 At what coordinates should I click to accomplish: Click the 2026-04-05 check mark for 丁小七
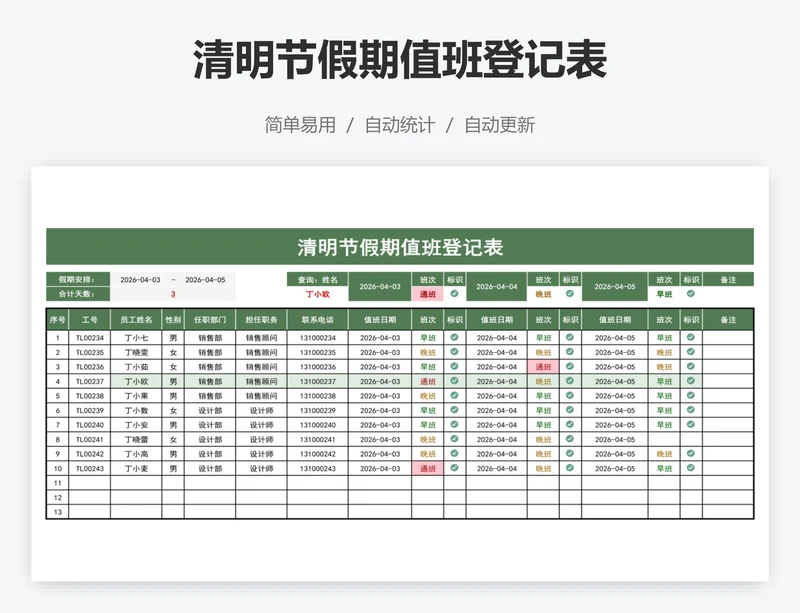(690, 337)
